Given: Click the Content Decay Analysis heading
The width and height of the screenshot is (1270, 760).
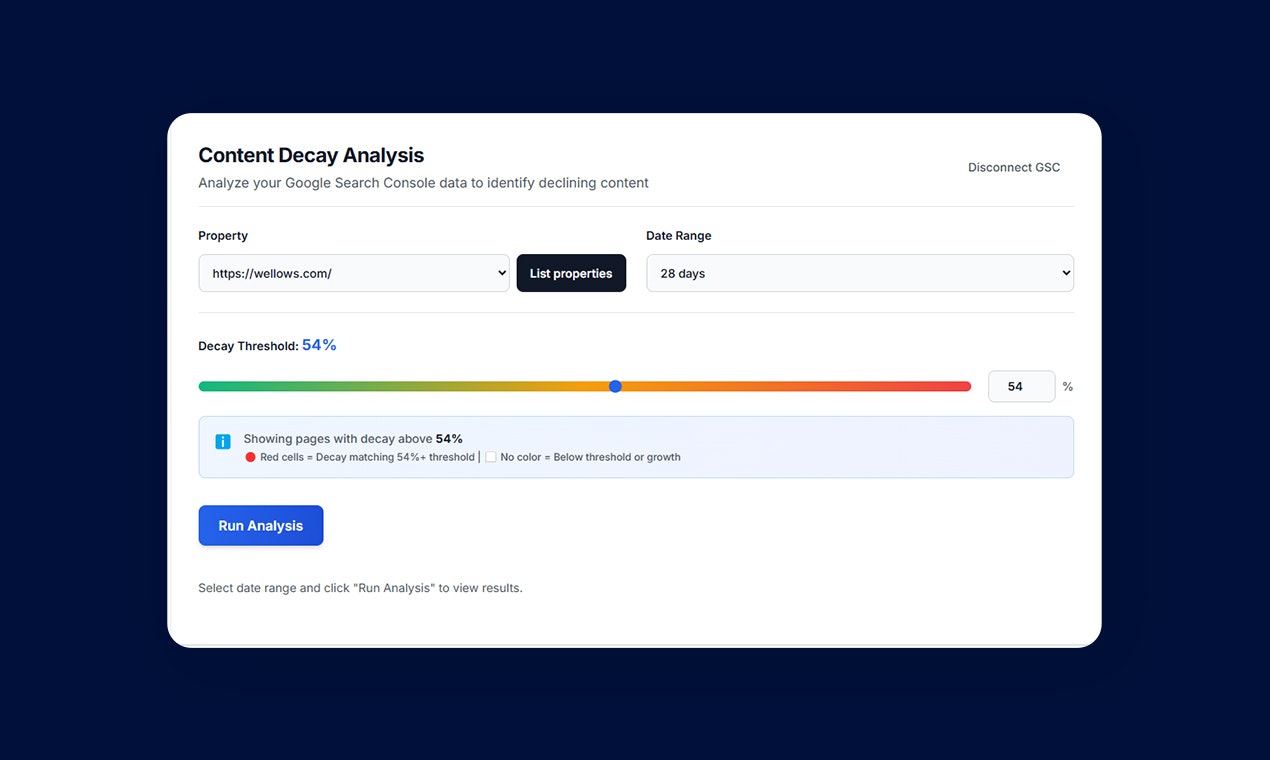Looking at the screenshot, I should [x=311, y=155].
